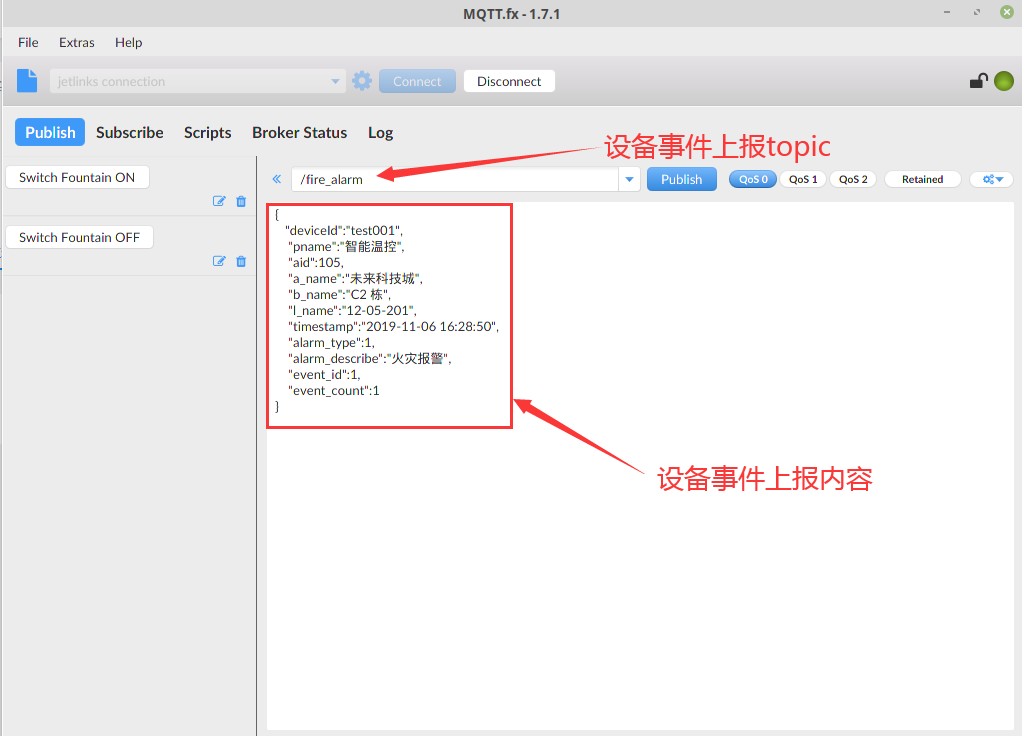Open publish options gear dropdown
Viewport: 1022px width, 736px height.
pos(992,179)
